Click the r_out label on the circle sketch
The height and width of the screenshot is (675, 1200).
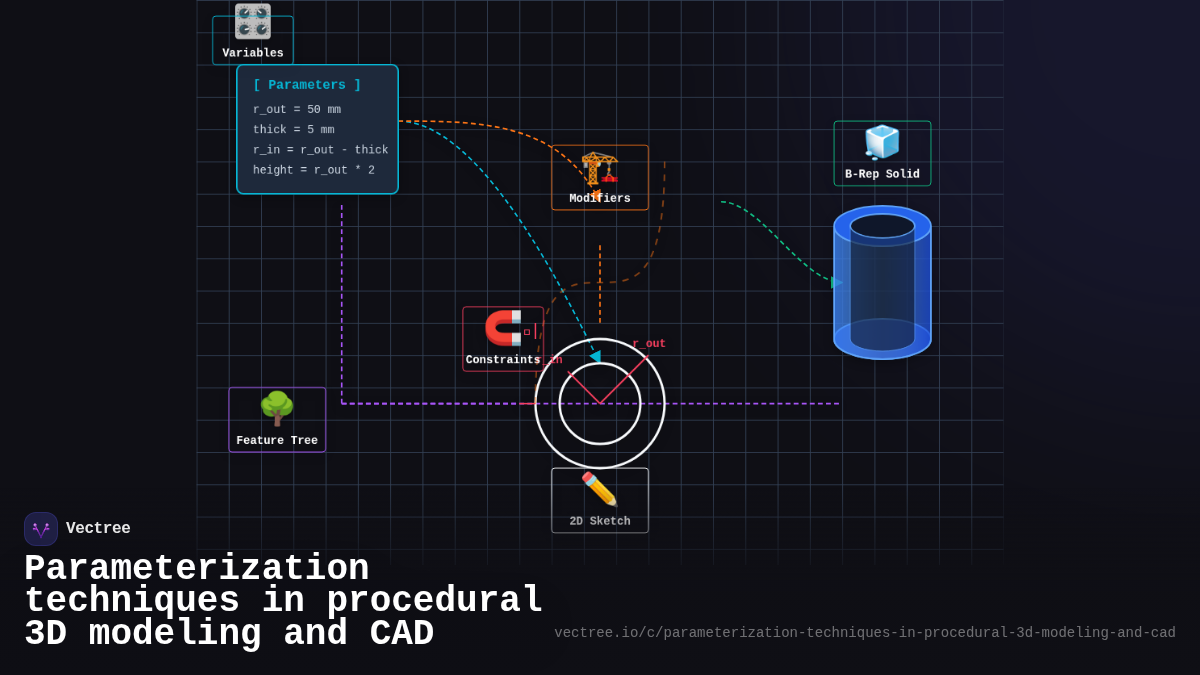tap(648, 342)
